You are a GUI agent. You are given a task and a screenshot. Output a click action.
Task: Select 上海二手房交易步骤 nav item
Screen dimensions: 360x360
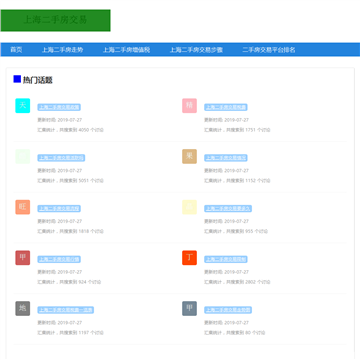coord(196,50)
